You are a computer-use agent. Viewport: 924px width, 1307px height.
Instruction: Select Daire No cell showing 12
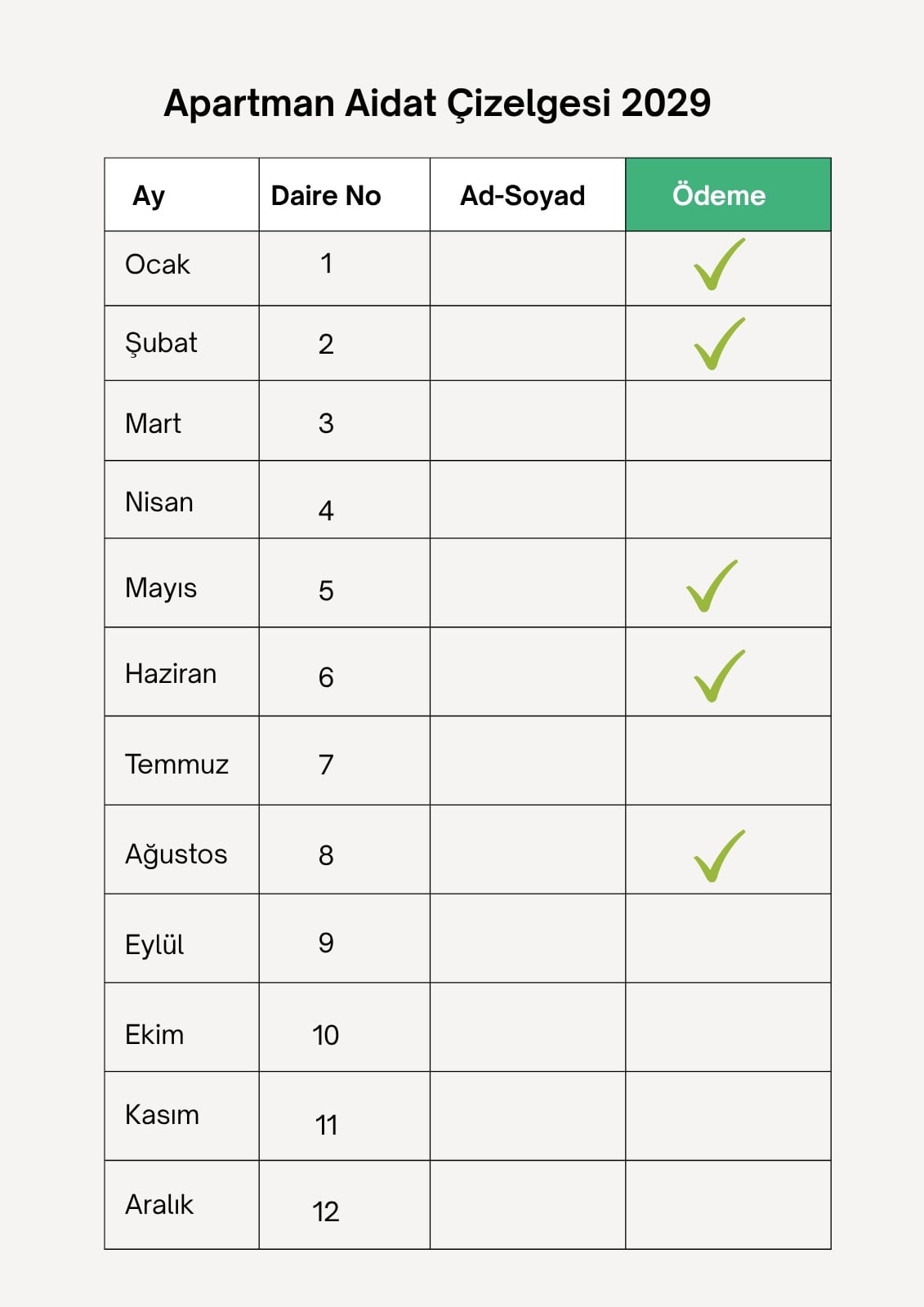345,1205
